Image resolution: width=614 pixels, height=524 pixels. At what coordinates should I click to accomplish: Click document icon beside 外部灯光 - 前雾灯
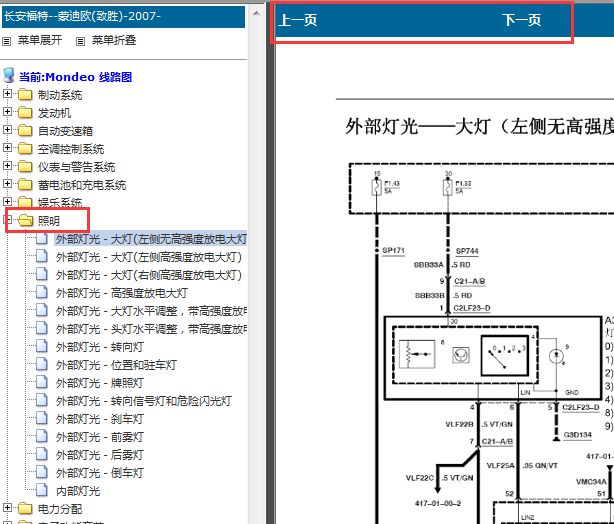pos(42,436)
